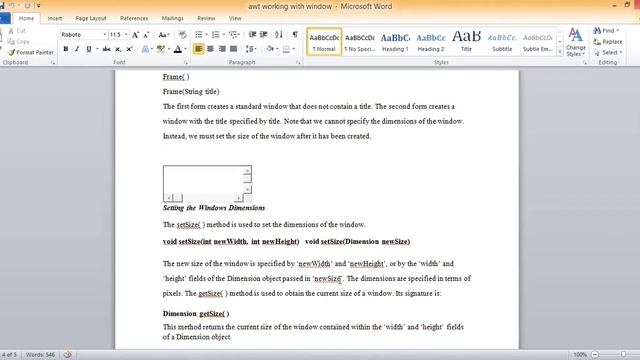Open the Paragraph dialog launcher

(x=298, y=63)
